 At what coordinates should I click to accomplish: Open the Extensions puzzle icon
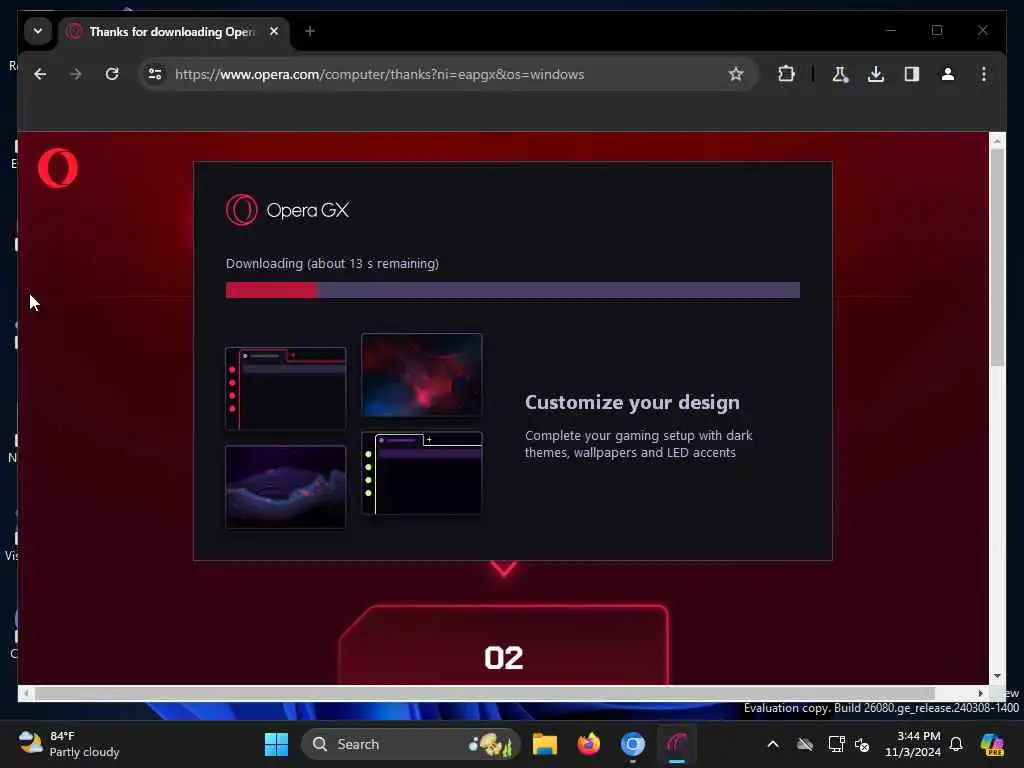pyautogui.click(x=786, y=74)
